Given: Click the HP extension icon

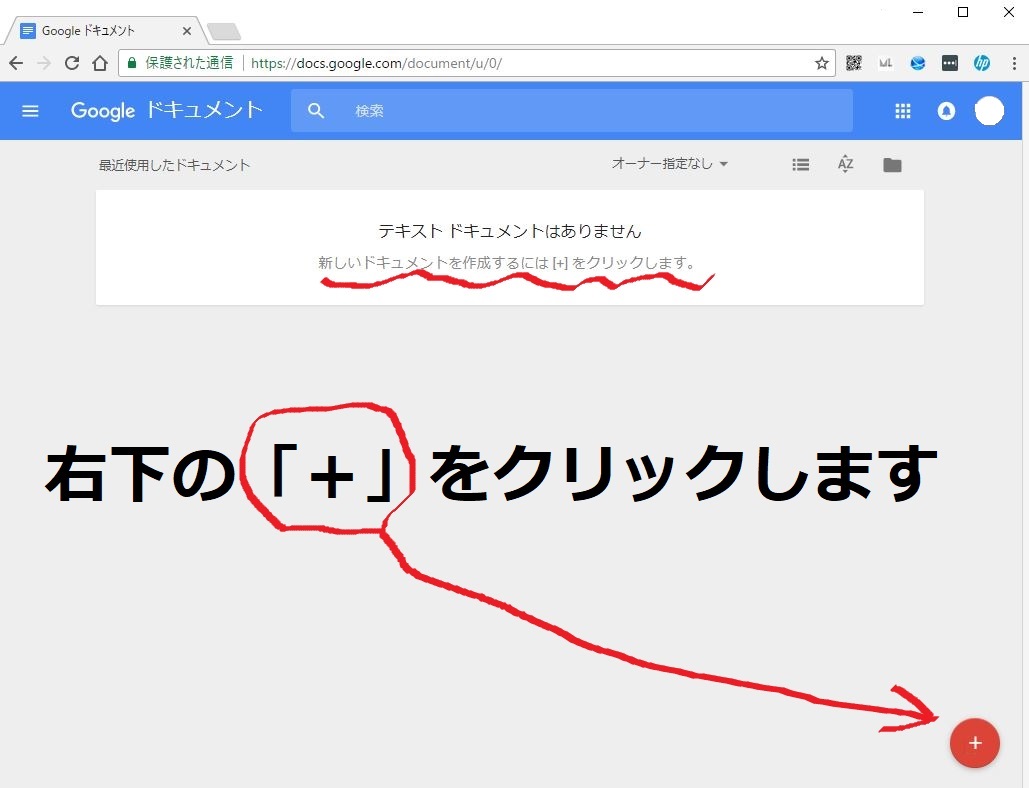Looking at the screenshot, I should [x=982, y=63].
